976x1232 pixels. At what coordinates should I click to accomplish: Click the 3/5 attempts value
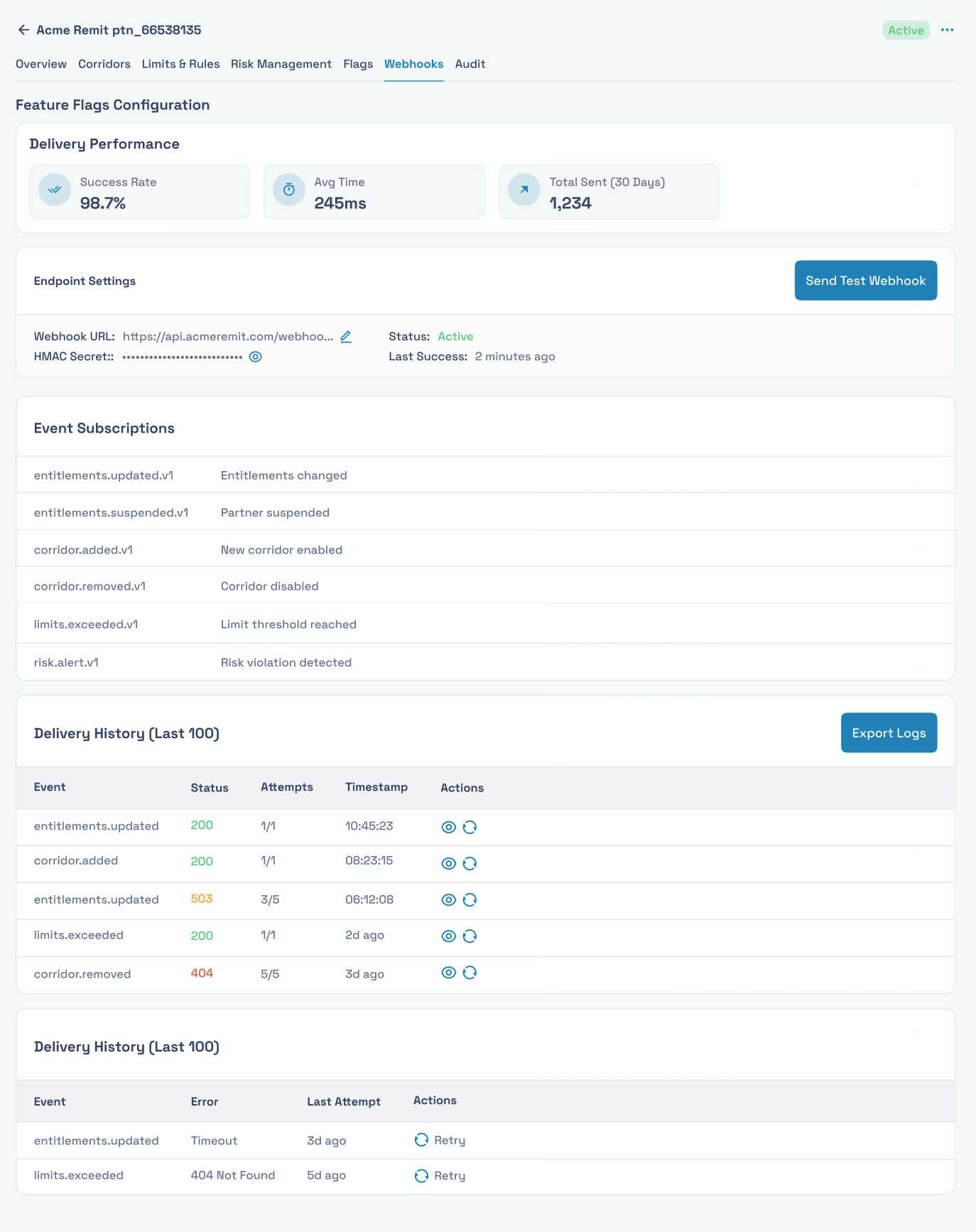(x=270, y=899)
